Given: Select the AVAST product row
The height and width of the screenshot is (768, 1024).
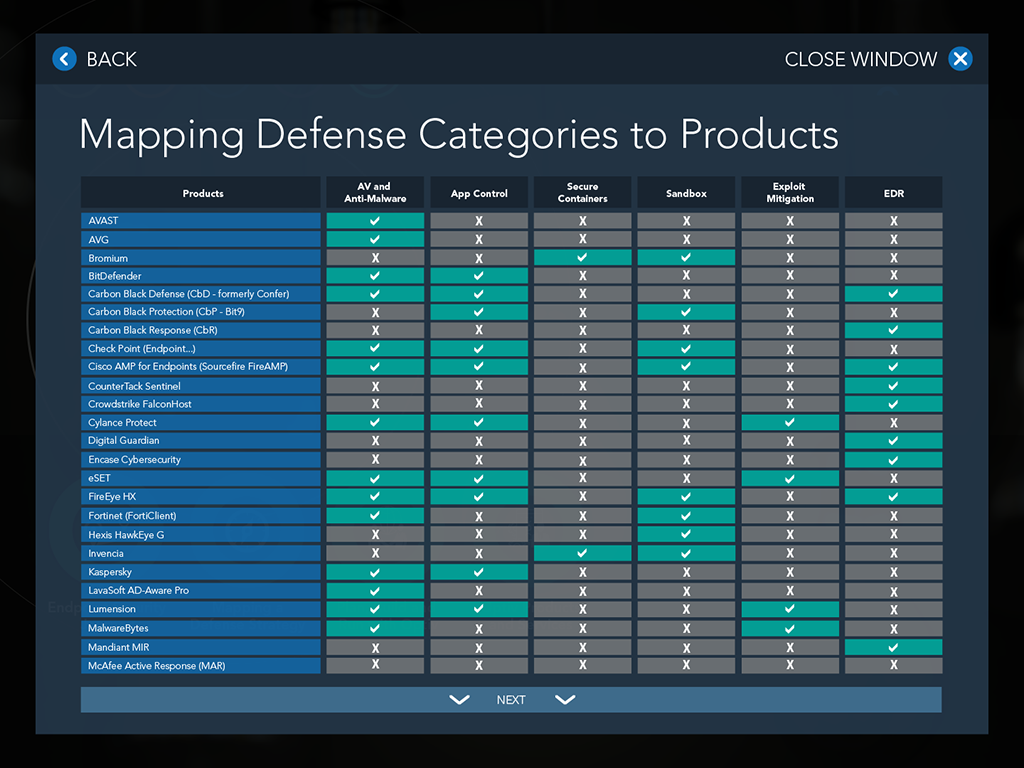Looking at the screenshot, I should [x=200, y=221].
